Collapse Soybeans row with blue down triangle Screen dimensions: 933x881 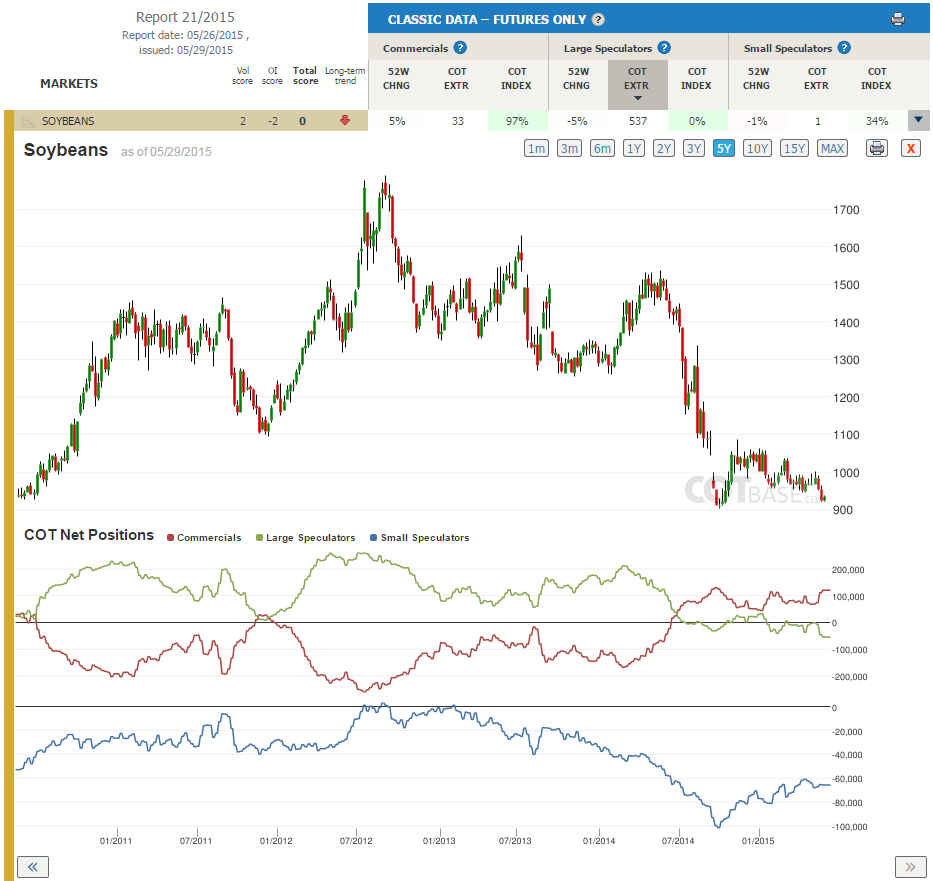point(918,120)
